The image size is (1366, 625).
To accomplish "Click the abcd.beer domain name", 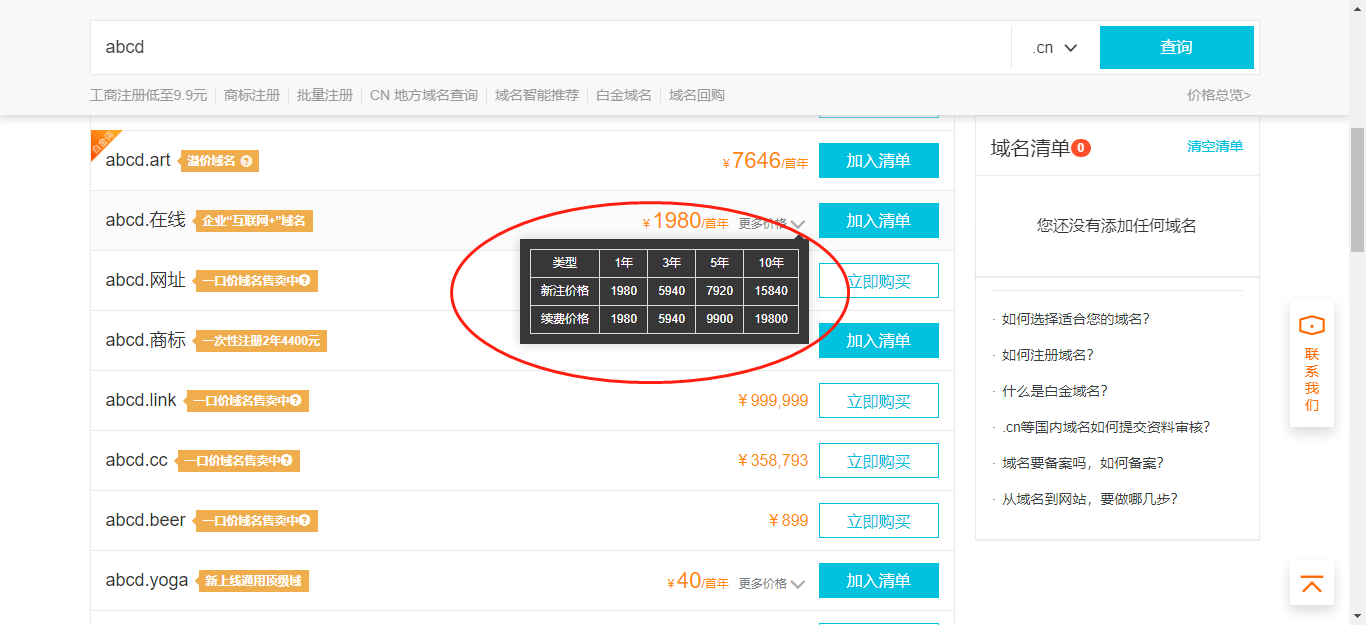I will pyautogui.click(x=146, y=520).
